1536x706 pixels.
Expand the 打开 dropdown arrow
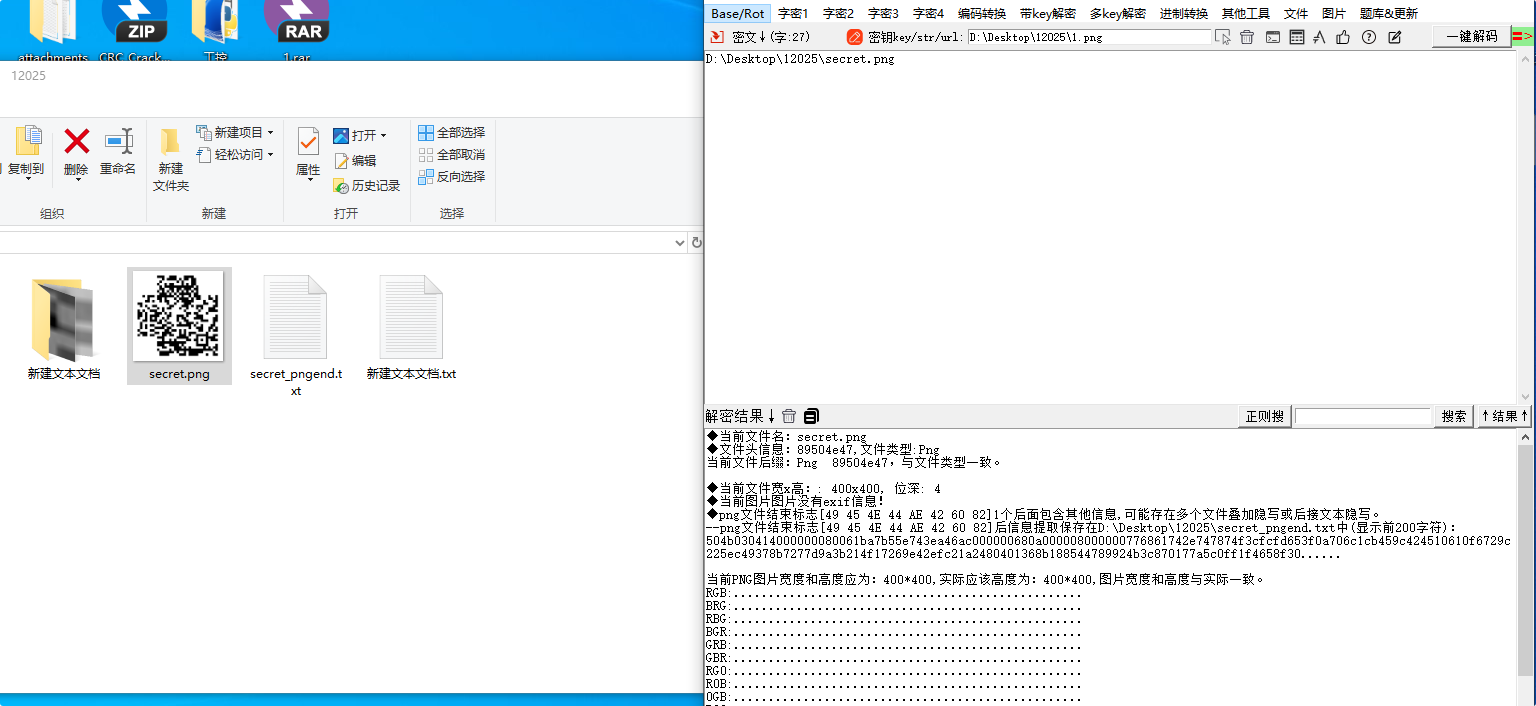(x=383, y=136)
